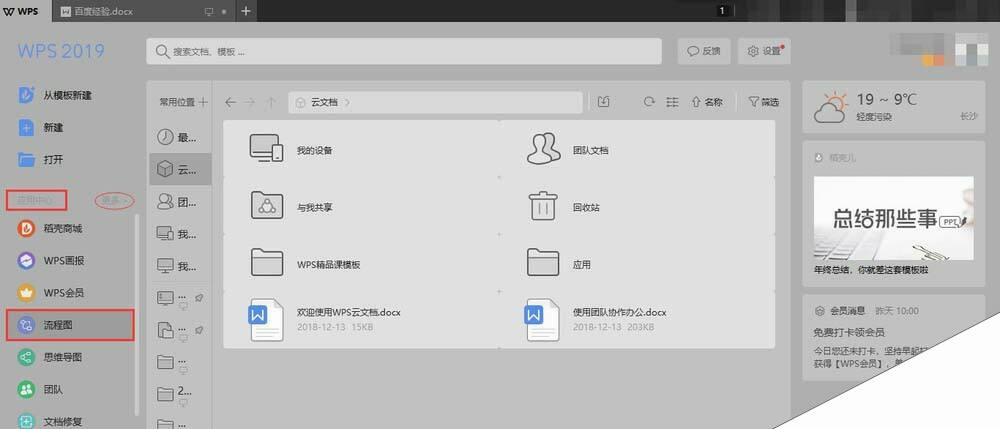Click the 打开 folder icon
The height and width of the screenshot is (429, 1000).
pos(26,159)
